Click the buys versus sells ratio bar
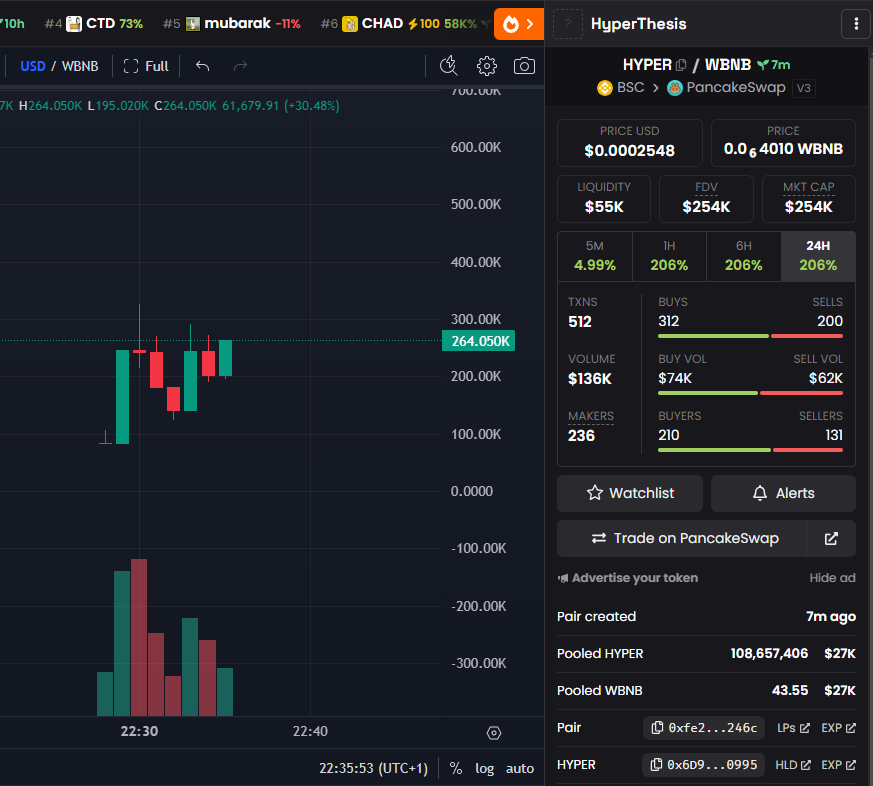Screen dimensions: 873x786 click(750, 336)
